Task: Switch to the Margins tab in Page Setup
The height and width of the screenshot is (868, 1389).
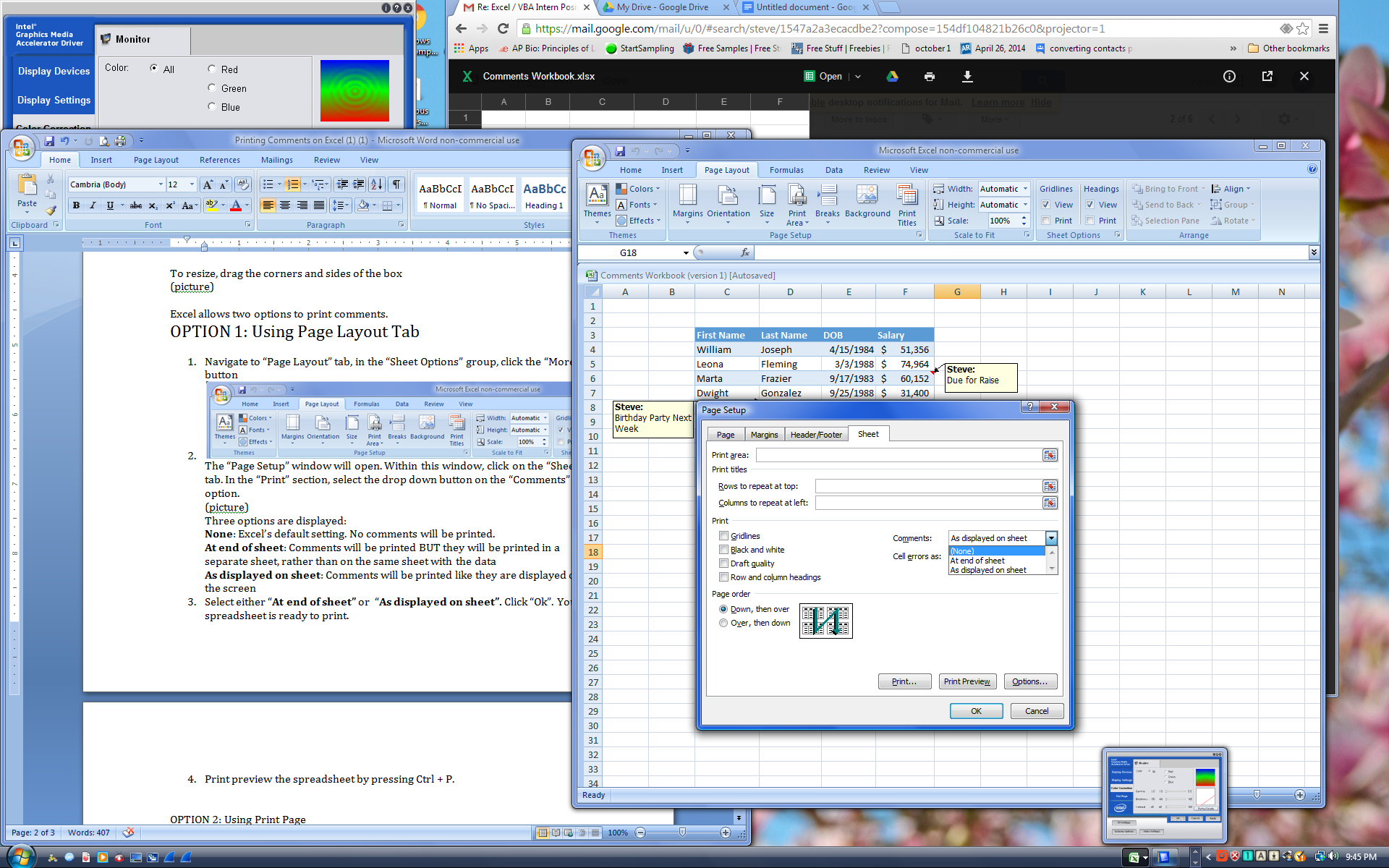Action: point(764,435)
